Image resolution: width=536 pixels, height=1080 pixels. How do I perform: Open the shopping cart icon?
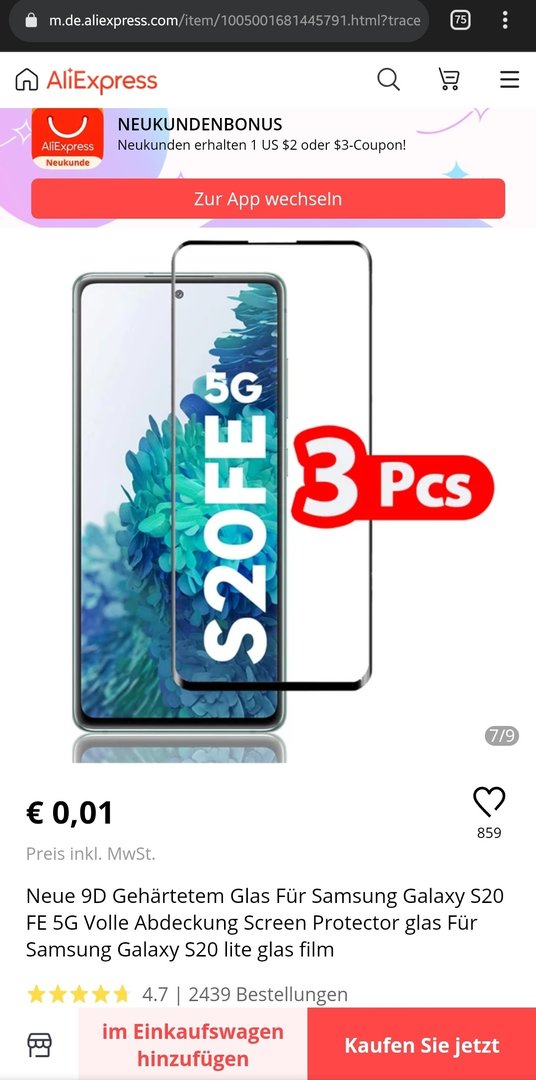(x=449, y=80)
